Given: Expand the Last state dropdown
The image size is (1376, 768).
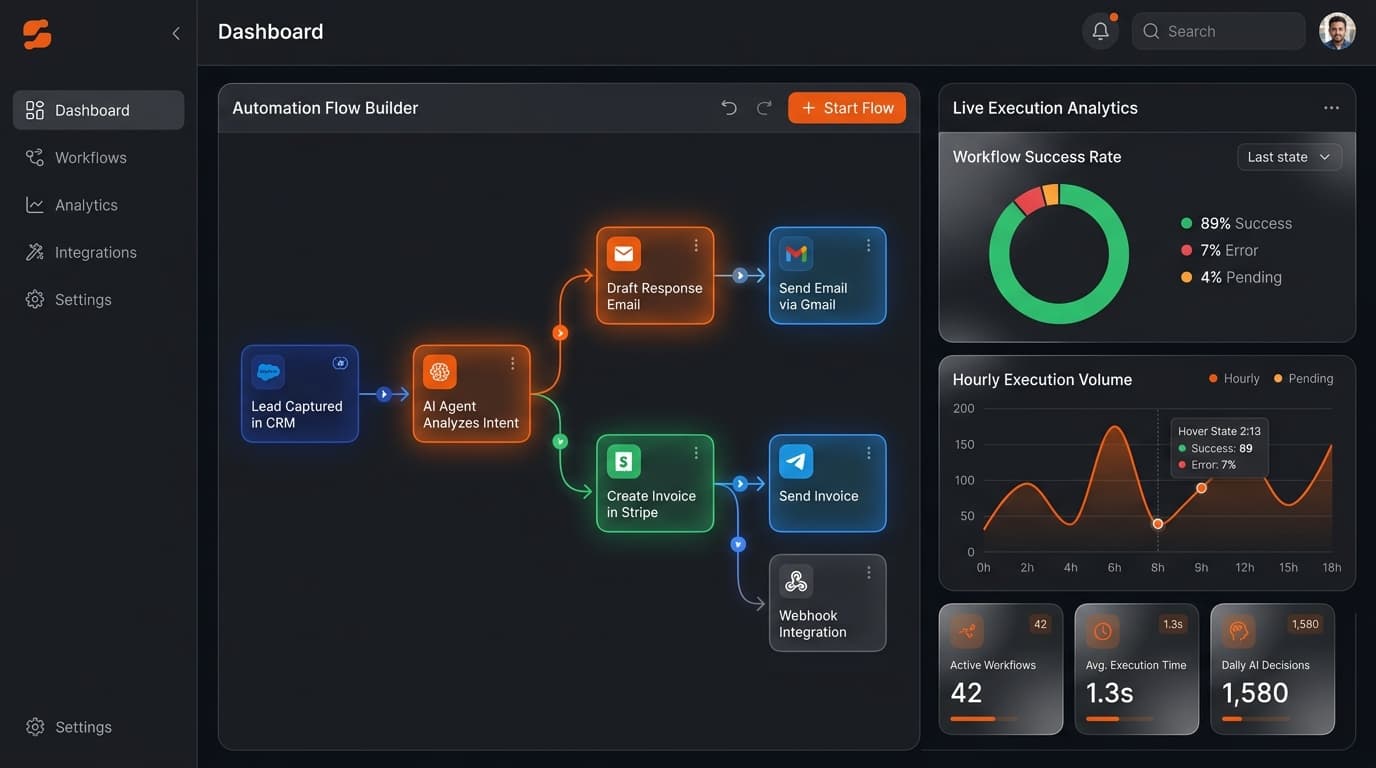Looking at the screenshot, I should (x=1289, y=157).
